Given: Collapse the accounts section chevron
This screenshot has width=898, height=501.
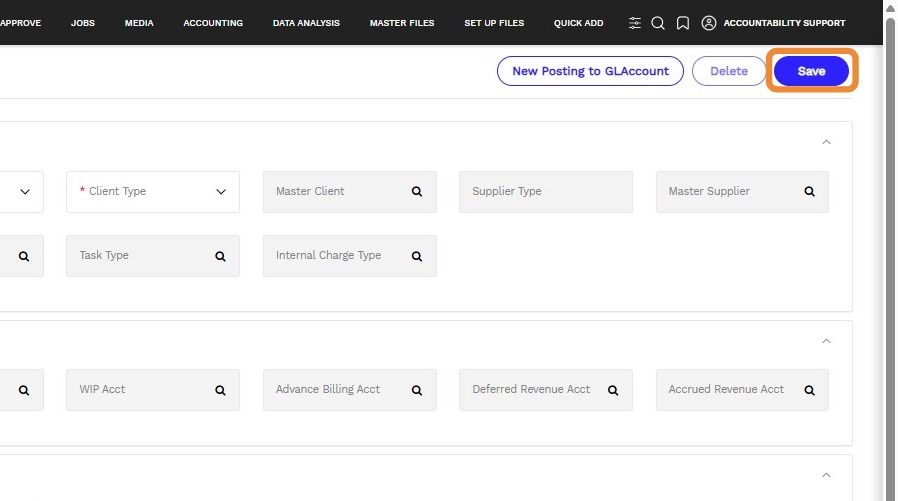Looking at the screenshot, I should pos(826,341).
